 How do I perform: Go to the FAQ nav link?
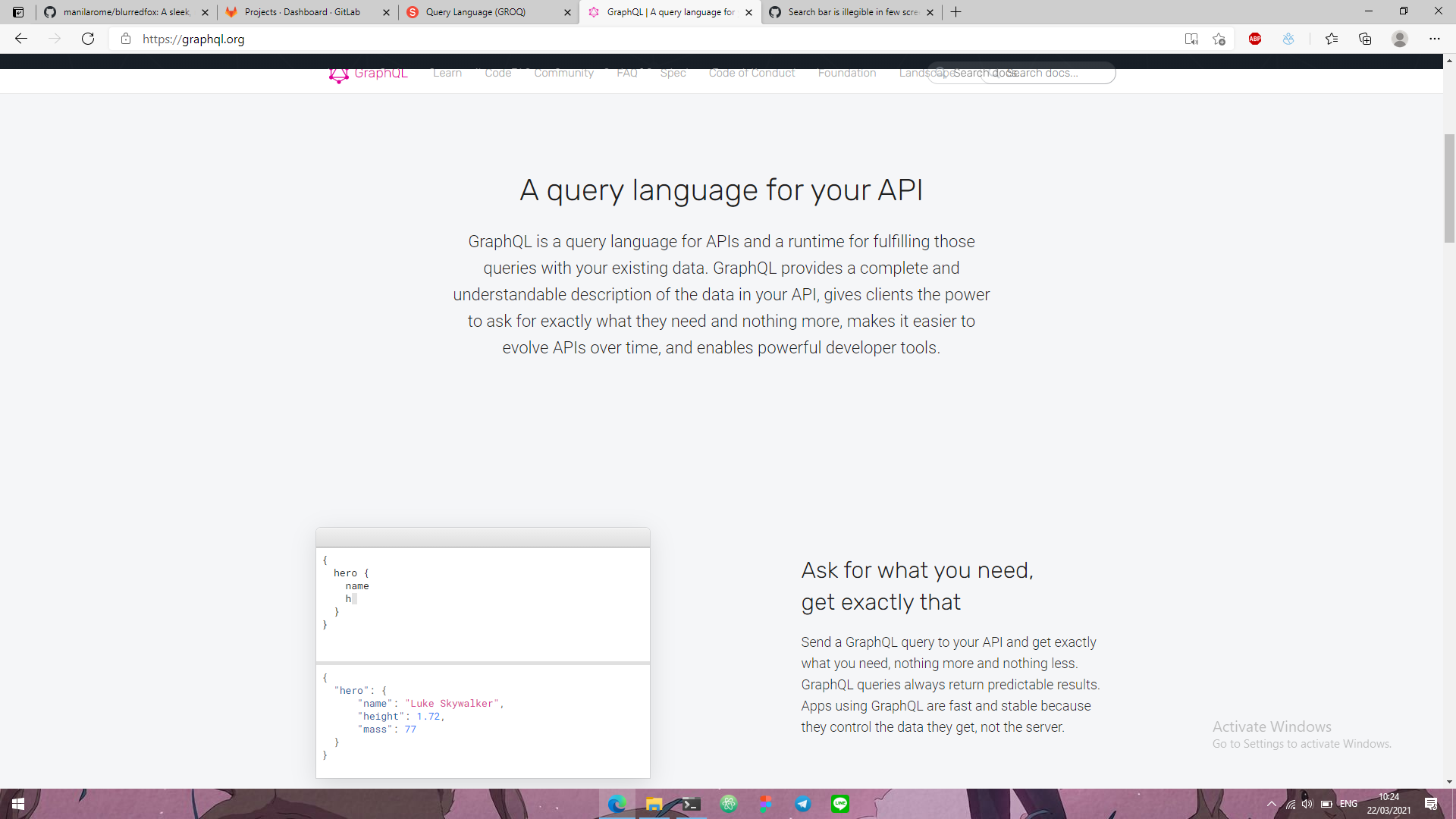coord(626,73)
